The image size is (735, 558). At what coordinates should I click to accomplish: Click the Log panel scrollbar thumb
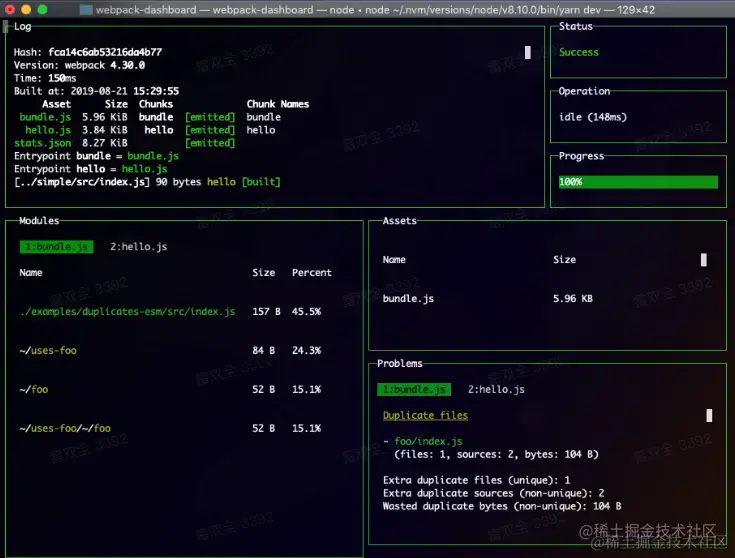528,53
